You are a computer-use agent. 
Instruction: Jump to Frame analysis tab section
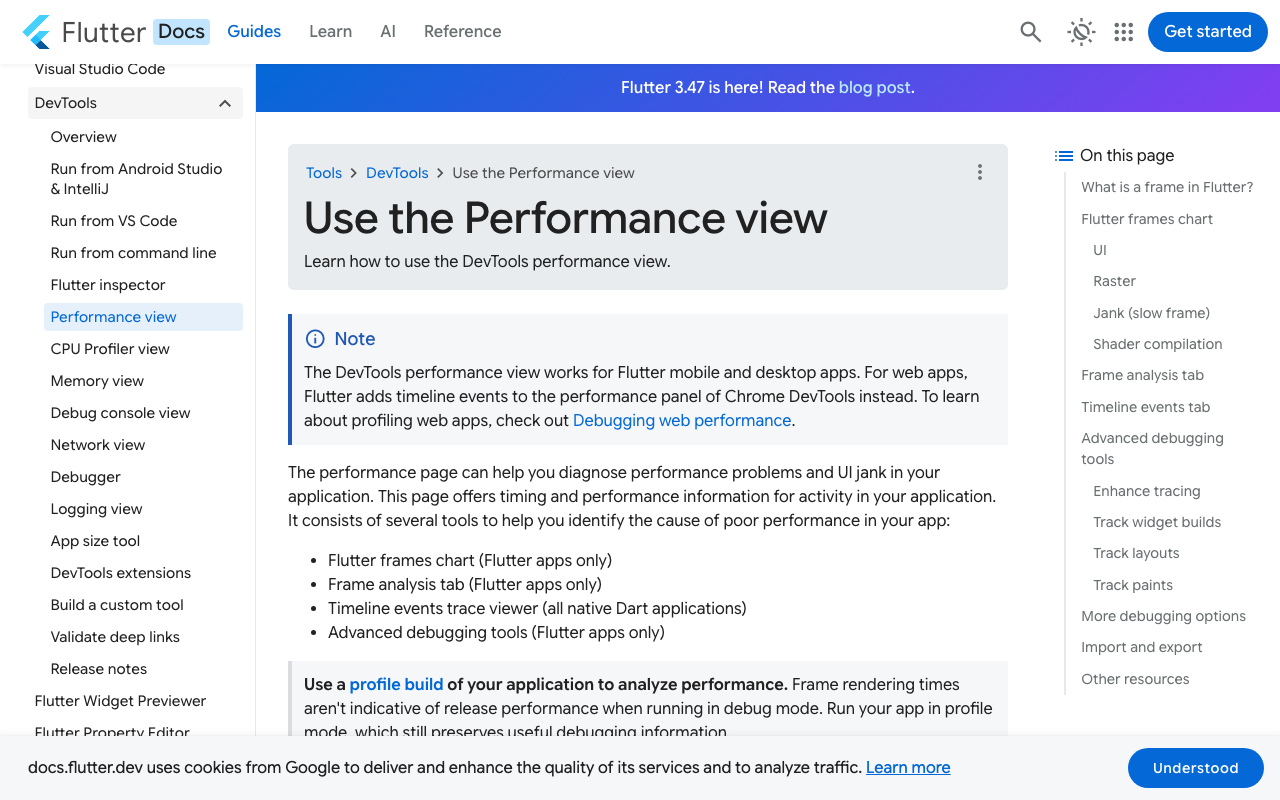(x=1143, y=375)
